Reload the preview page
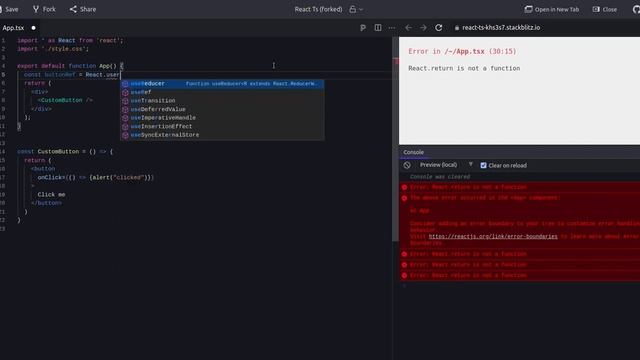Viewport: 640px width, 360px height. pos(438,28)
